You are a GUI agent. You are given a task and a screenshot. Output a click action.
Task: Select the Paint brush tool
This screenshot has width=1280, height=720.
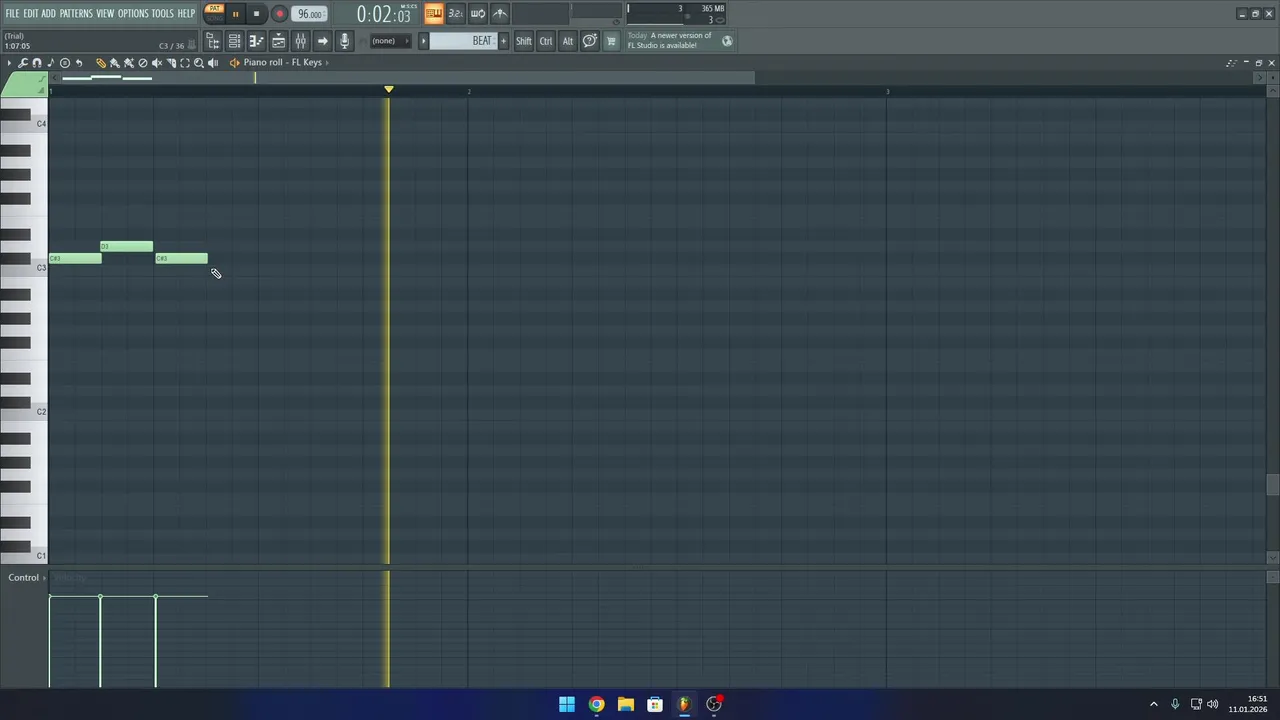114,62
